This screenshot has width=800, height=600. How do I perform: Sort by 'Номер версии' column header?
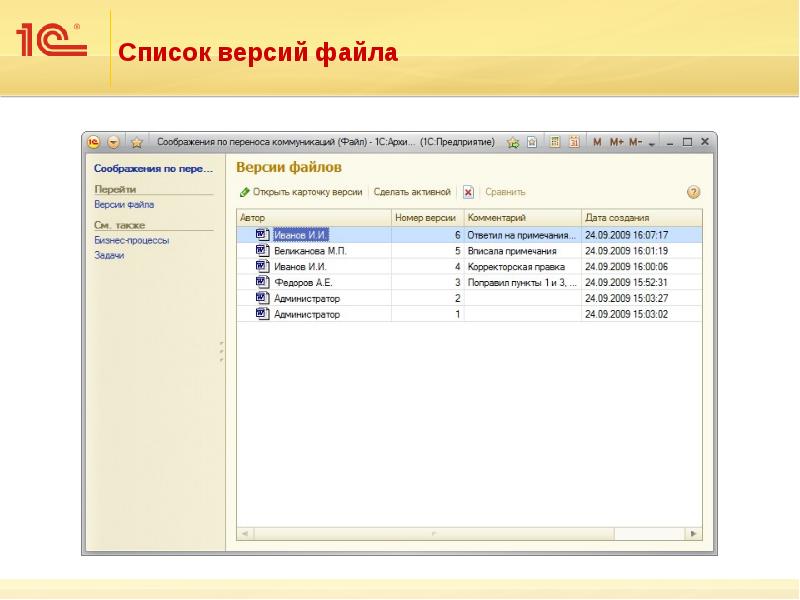[425, 217]
